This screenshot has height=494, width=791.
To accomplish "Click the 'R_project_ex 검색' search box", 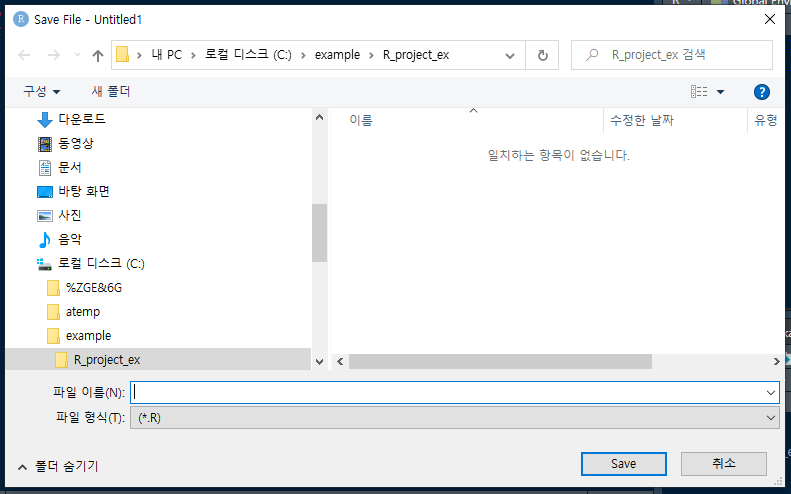I will click(671, 55).
